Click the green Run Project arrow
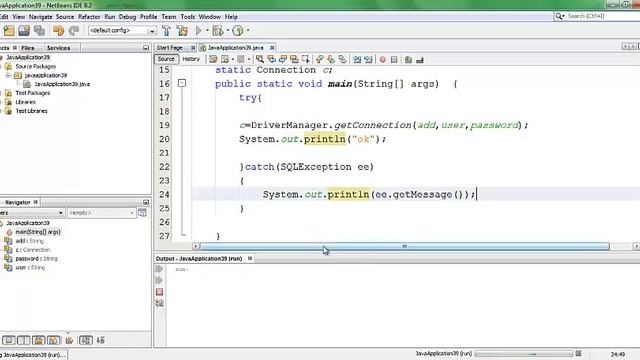Screen dimensions: 640x360 tap(199, 31)
